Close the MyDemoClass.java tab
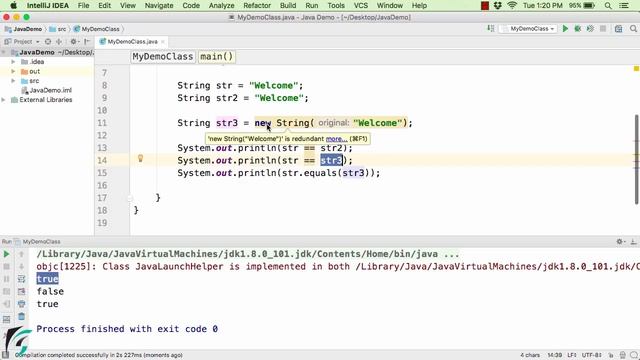This screenshot has width=640, height=360. pyautogui.click(x=163, y=42)
